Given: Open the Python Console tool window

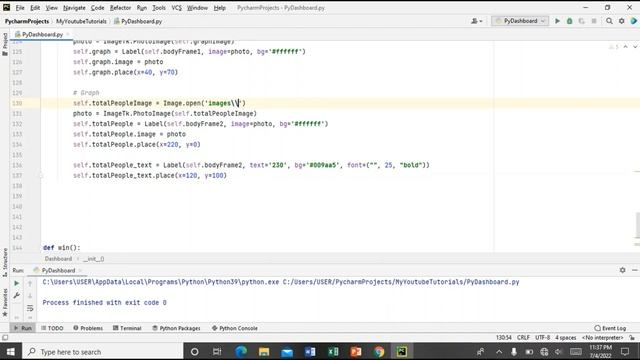Looking at the screenshot, I should coord(235,328).
